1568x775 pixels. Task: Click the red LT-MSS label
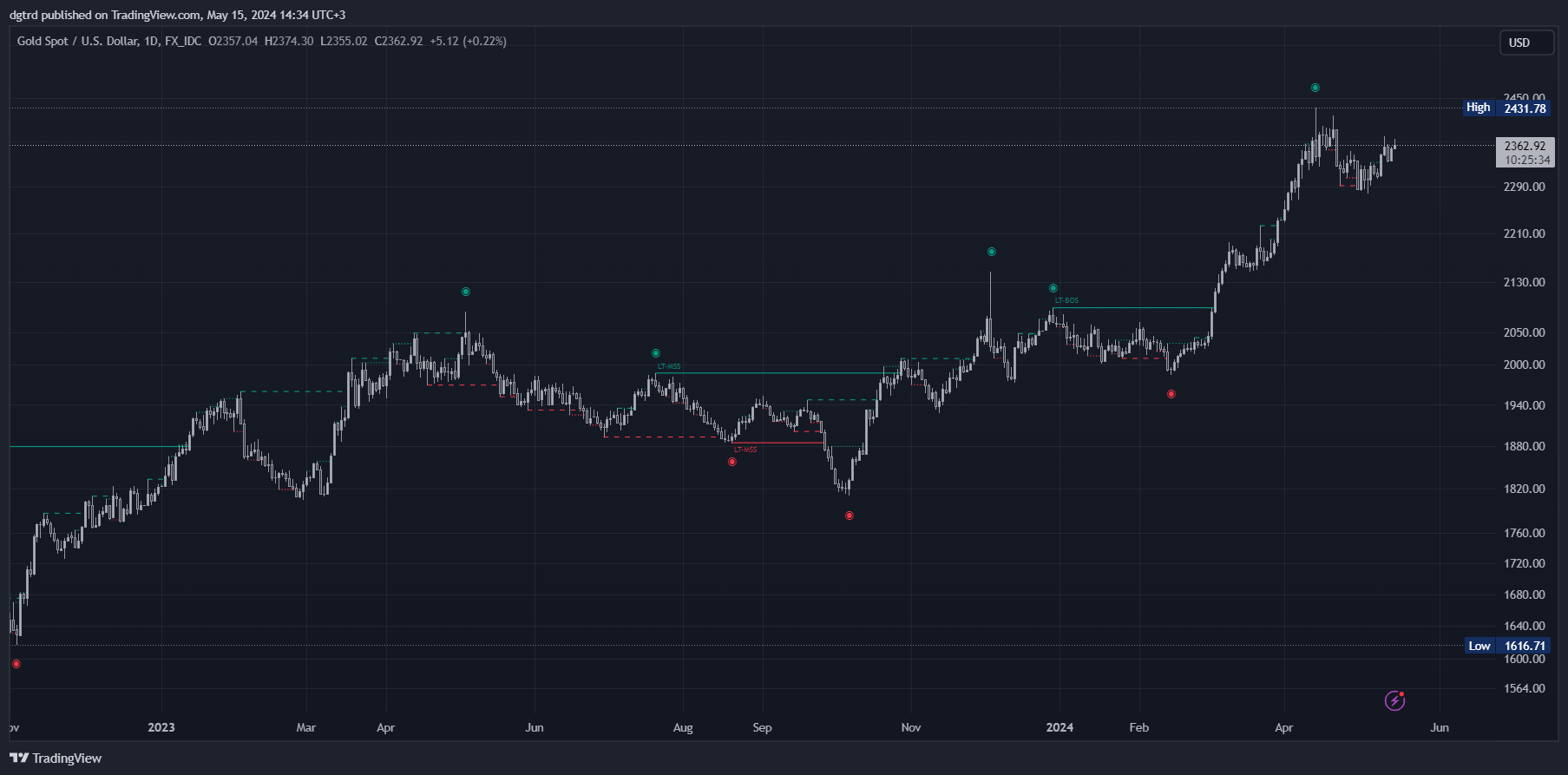(745, 450)
